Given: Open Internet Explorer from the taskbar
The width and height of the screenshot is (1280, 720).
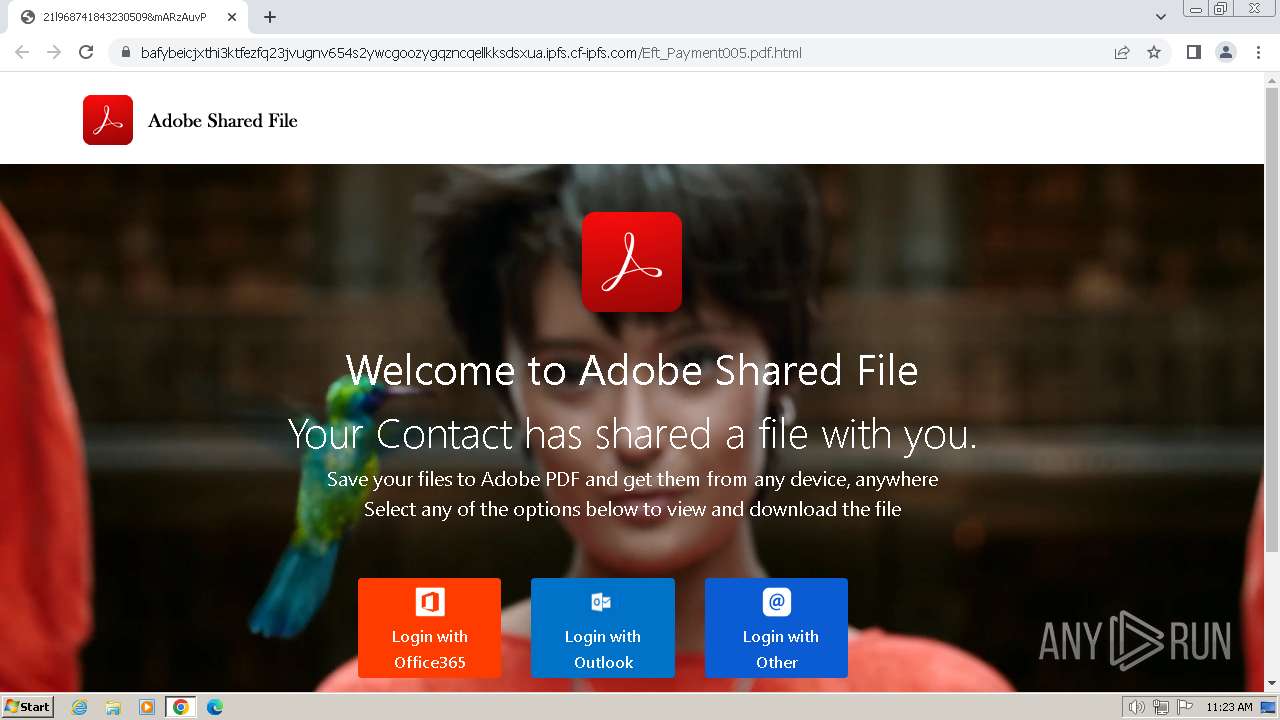Looking at the screenshot, I should click(80, 707).
